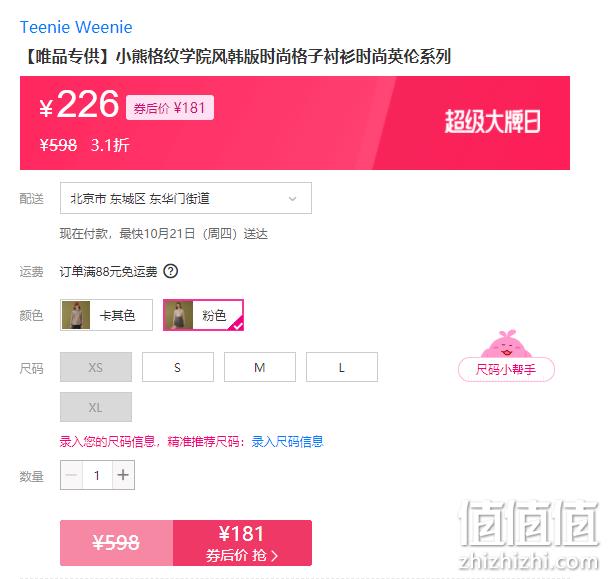Click the chevron arrow in the address box
The image size is (608, 579).
(x=292, y=199)
